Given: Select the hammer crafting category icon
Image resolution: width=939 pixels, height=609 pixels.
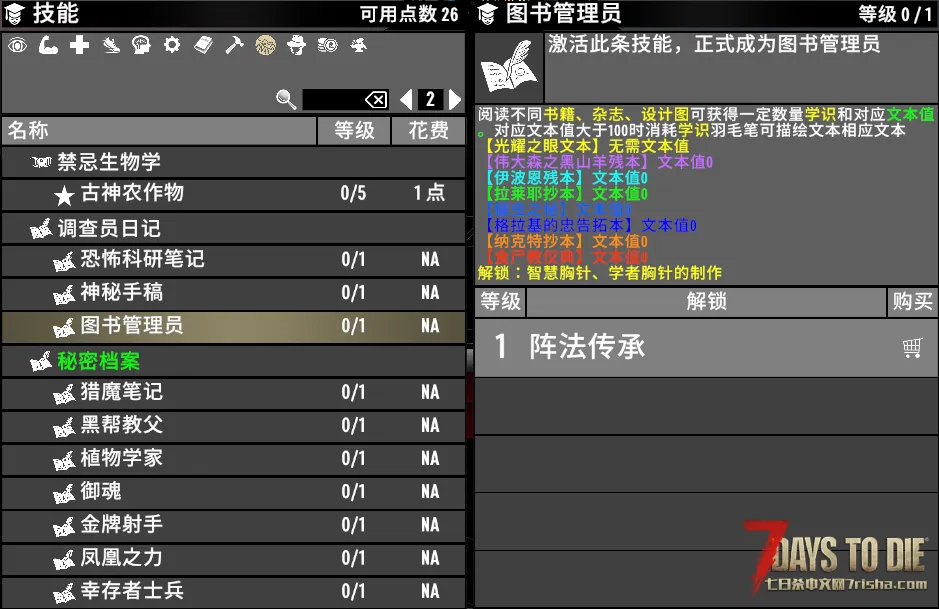Looking at the screenshot, I should coord(234,45).
